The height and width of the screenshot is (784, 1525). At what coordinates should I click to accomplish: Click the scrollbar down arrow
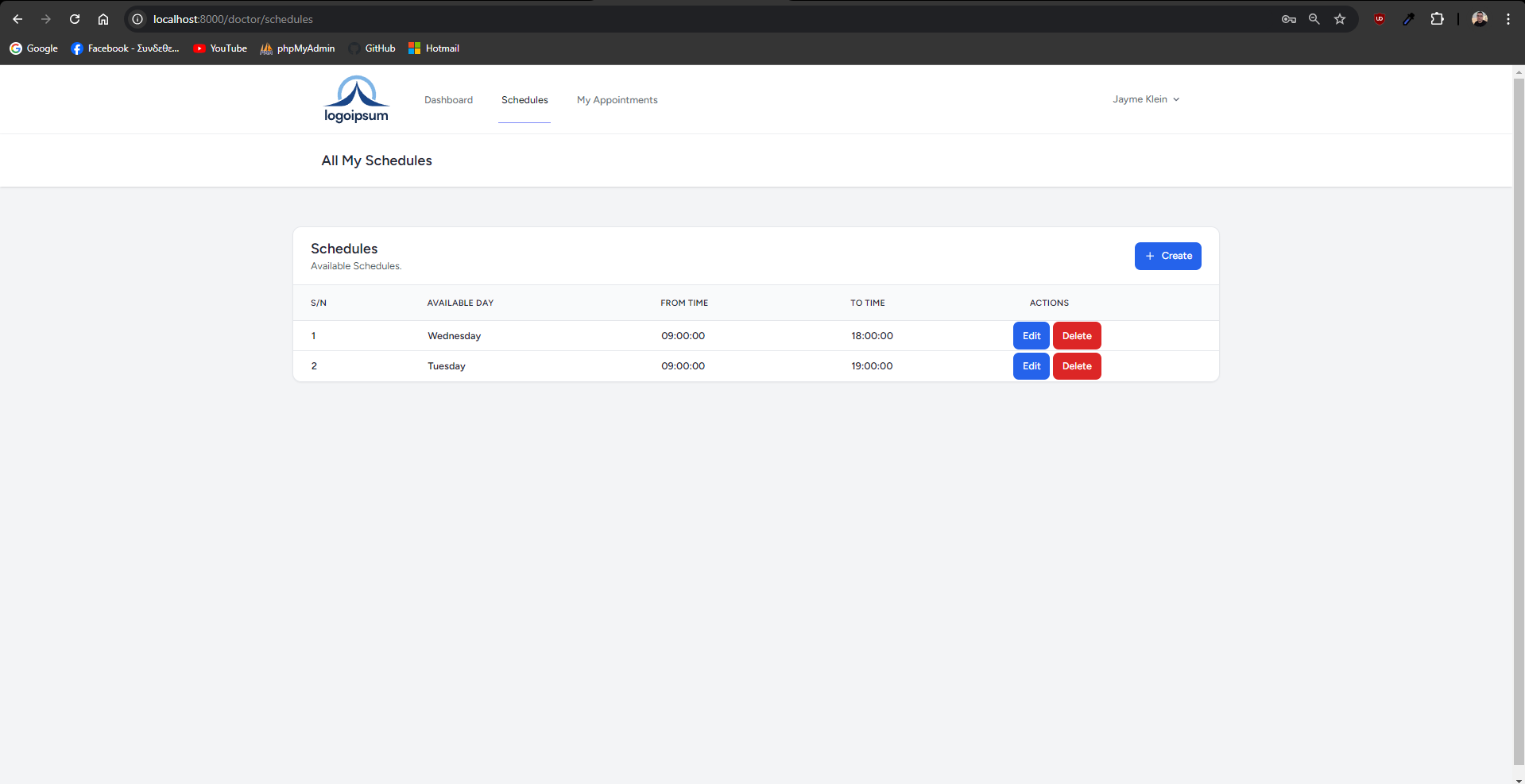point(1519,779)
